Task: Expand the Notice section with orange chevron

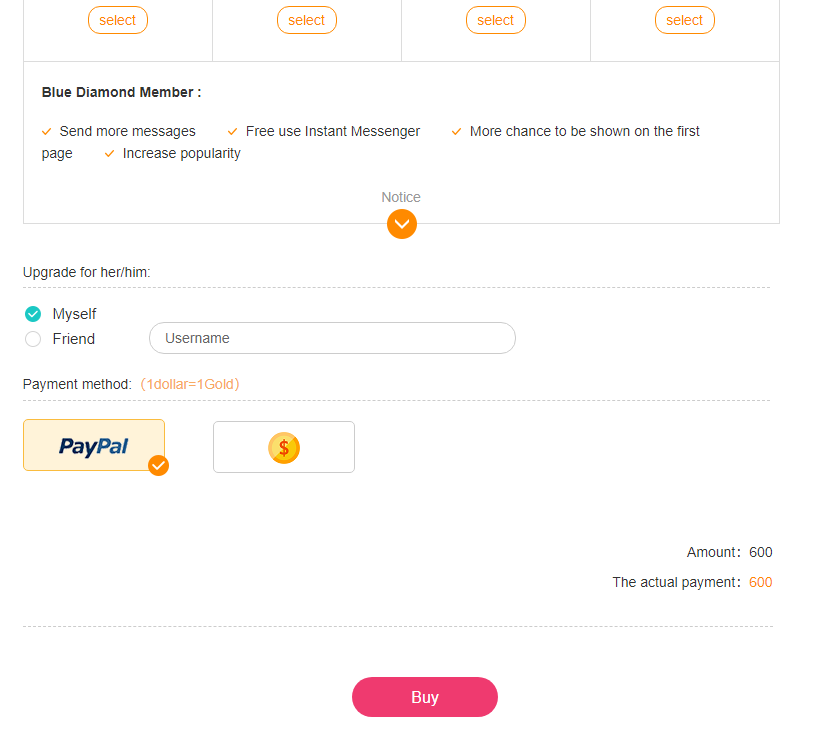Action: tap(402, 224)
